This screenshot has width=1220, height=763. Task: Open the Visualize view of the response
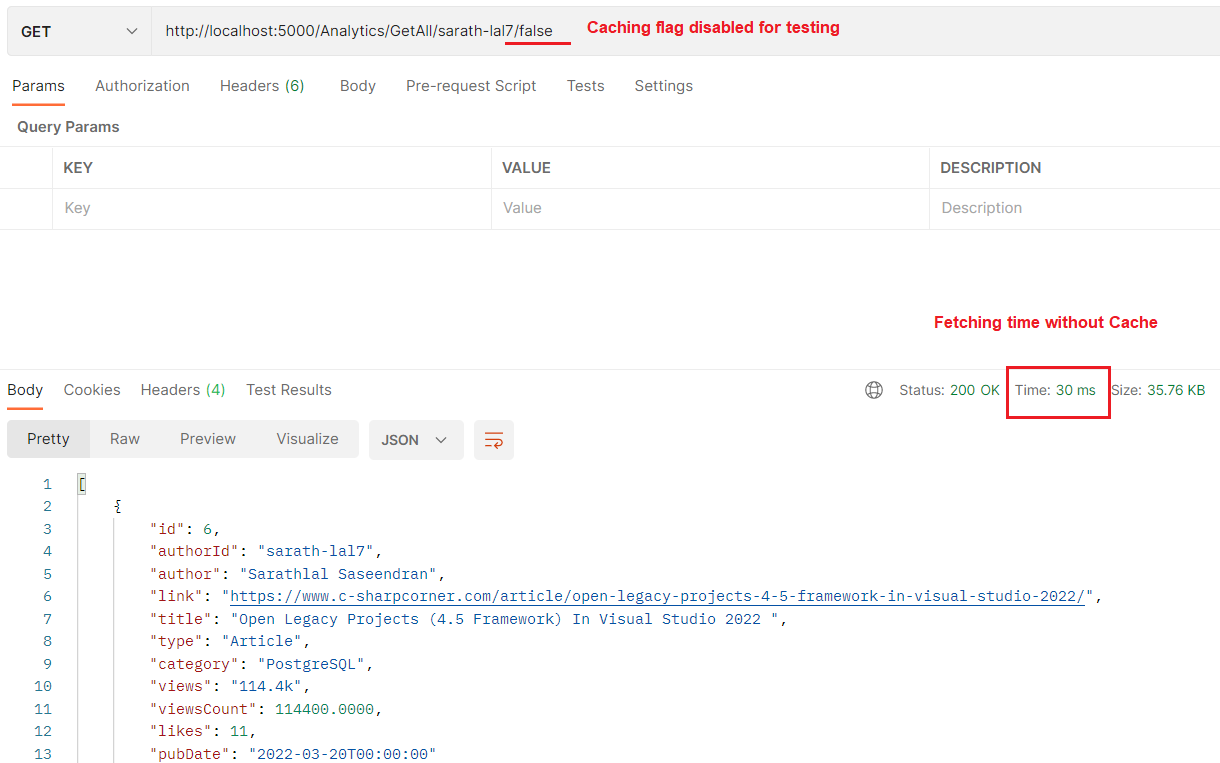pyautogui.click(x=307, y=438)
